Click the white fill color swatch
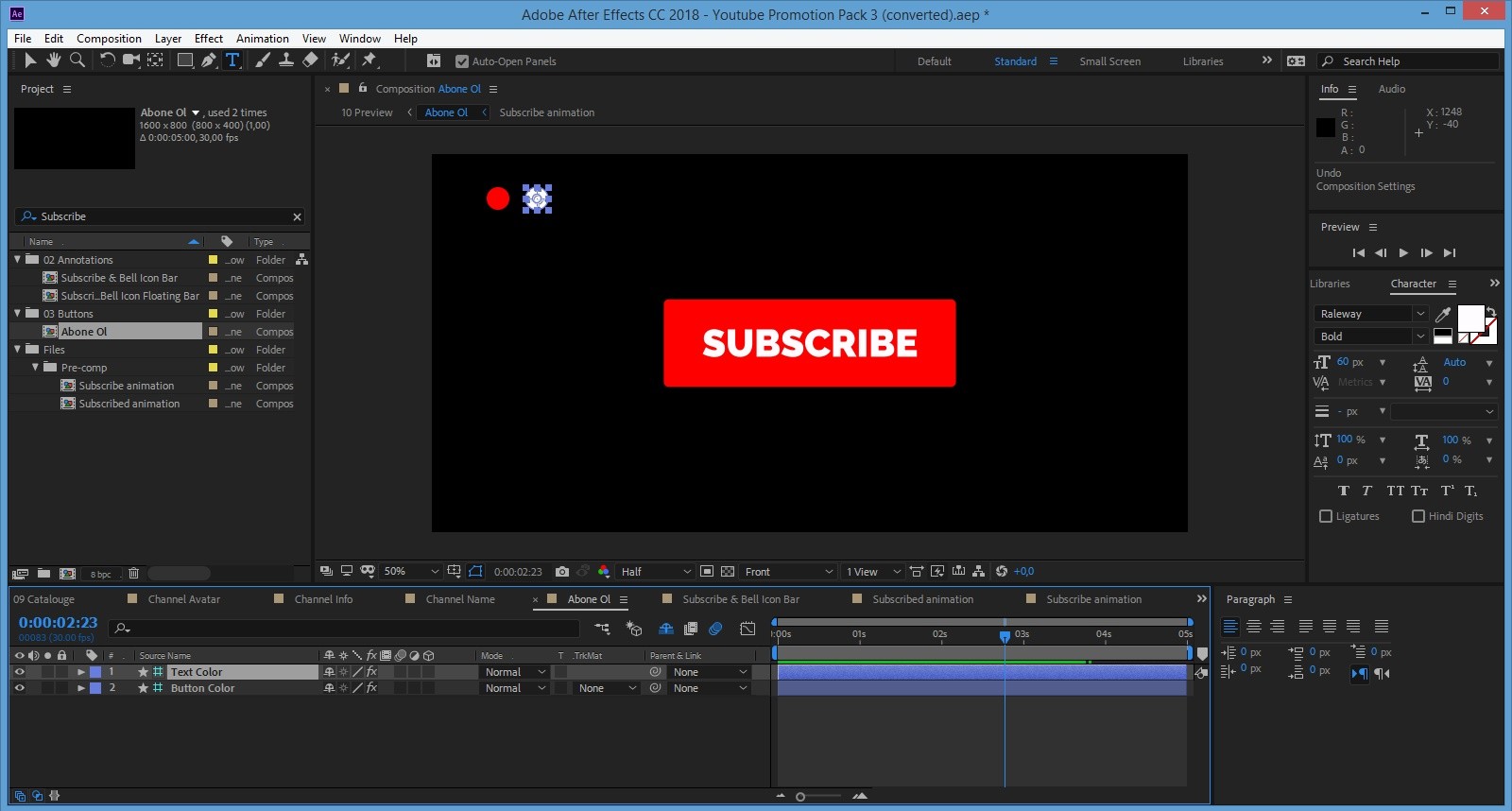1512x811 pixels. coord(1470,319)
